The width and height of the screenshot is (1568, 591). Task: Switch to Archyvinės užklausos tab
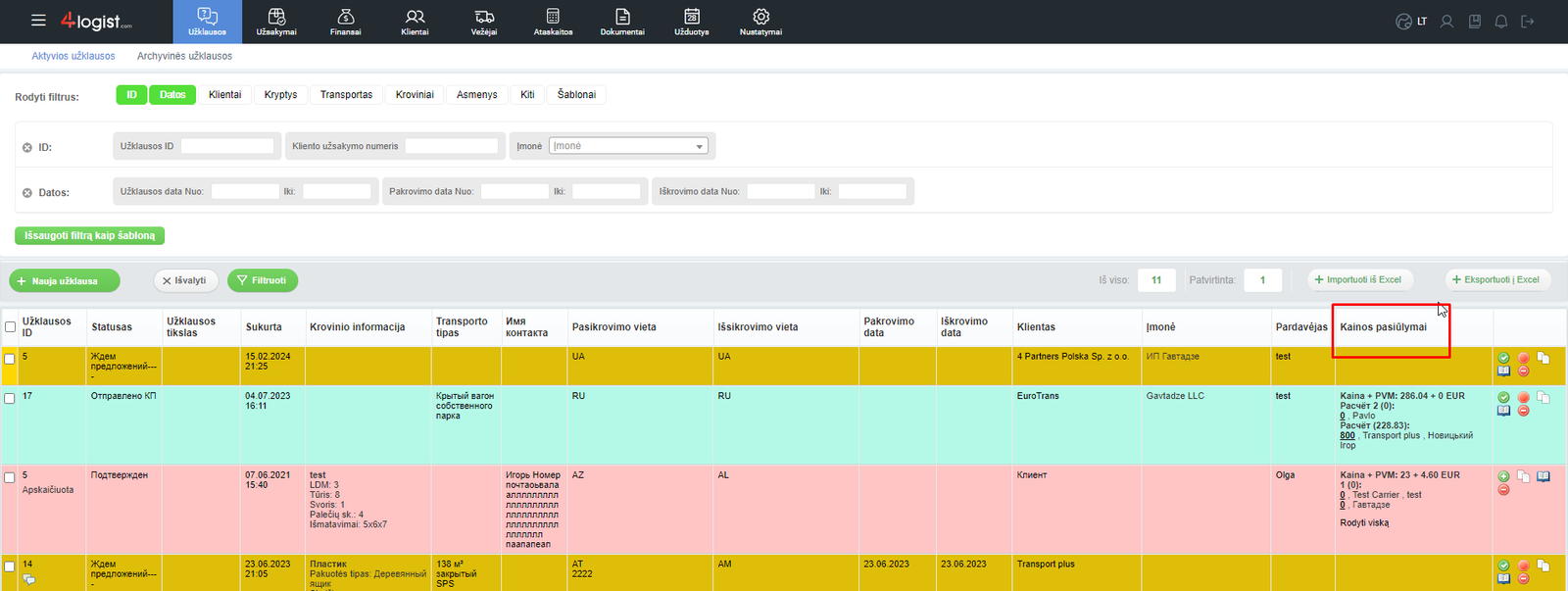coord(184,56)
